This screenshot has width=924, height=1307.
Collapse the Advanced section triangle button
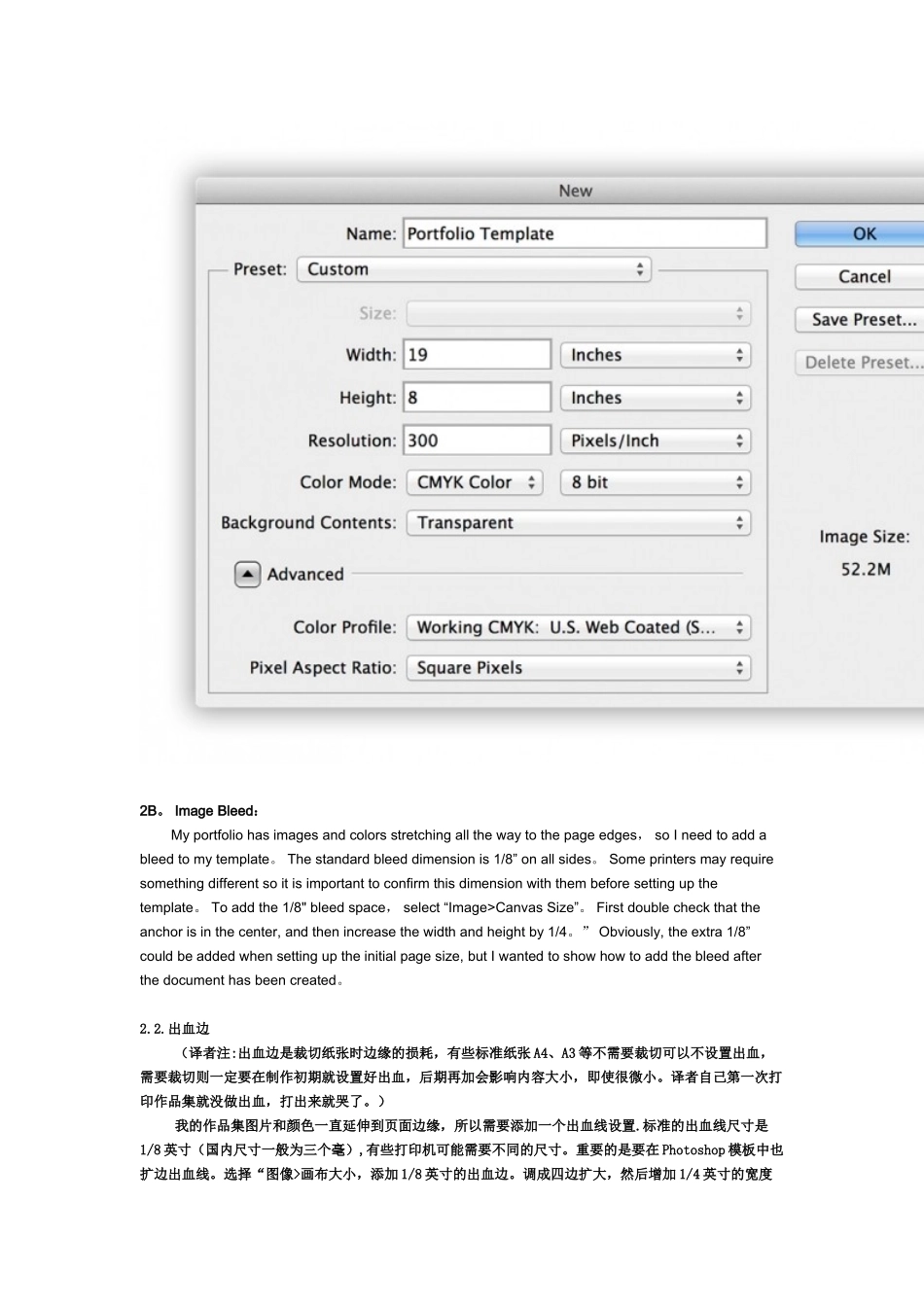click(247, 575)
